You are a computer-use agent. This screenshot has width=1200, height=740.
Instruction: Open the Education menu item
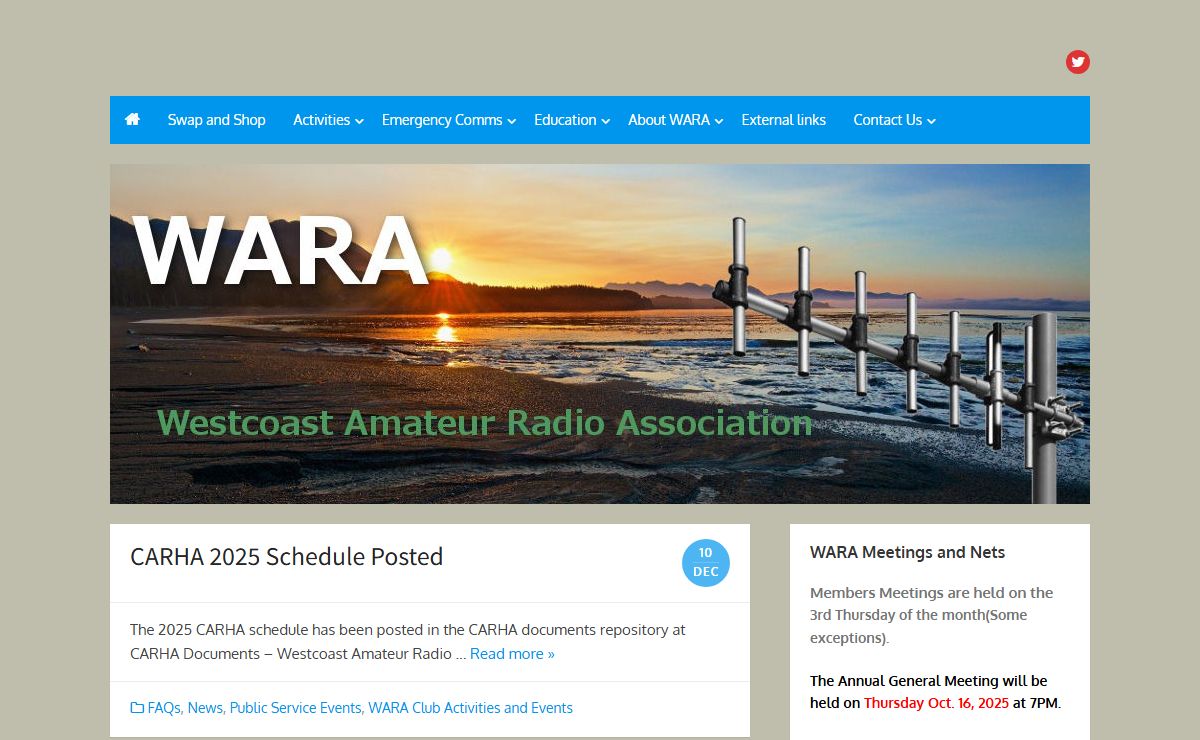click(x=565, y=120)
